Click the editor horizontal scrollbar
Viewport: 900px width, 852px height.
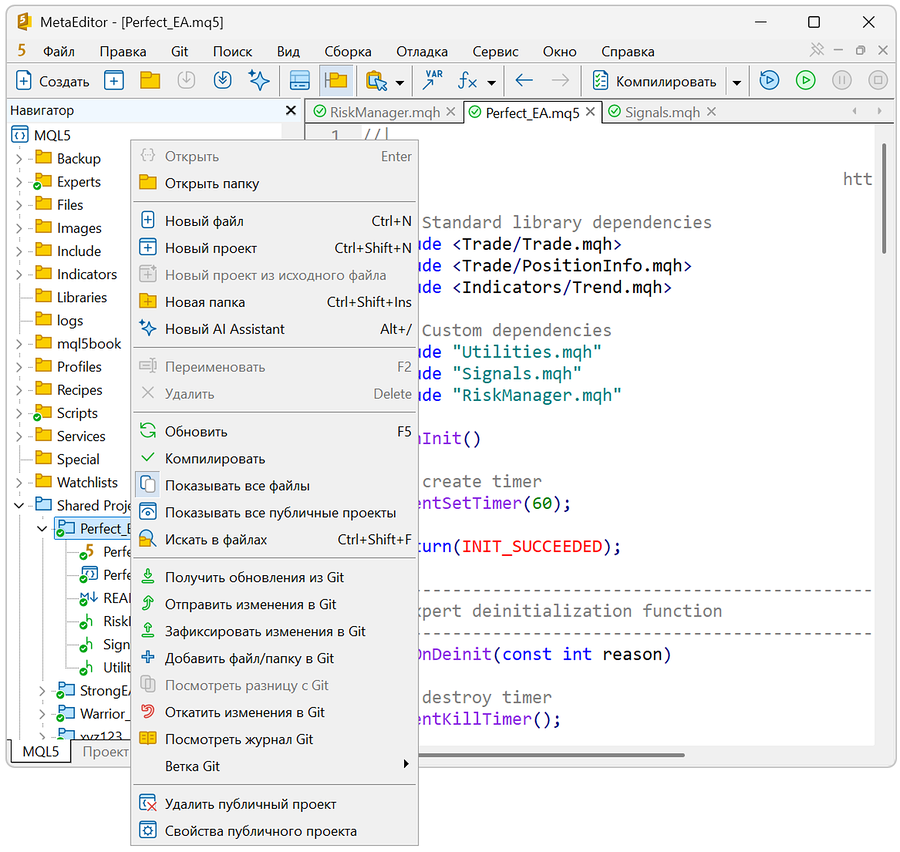pyautogui.click(x=552, y=755)
